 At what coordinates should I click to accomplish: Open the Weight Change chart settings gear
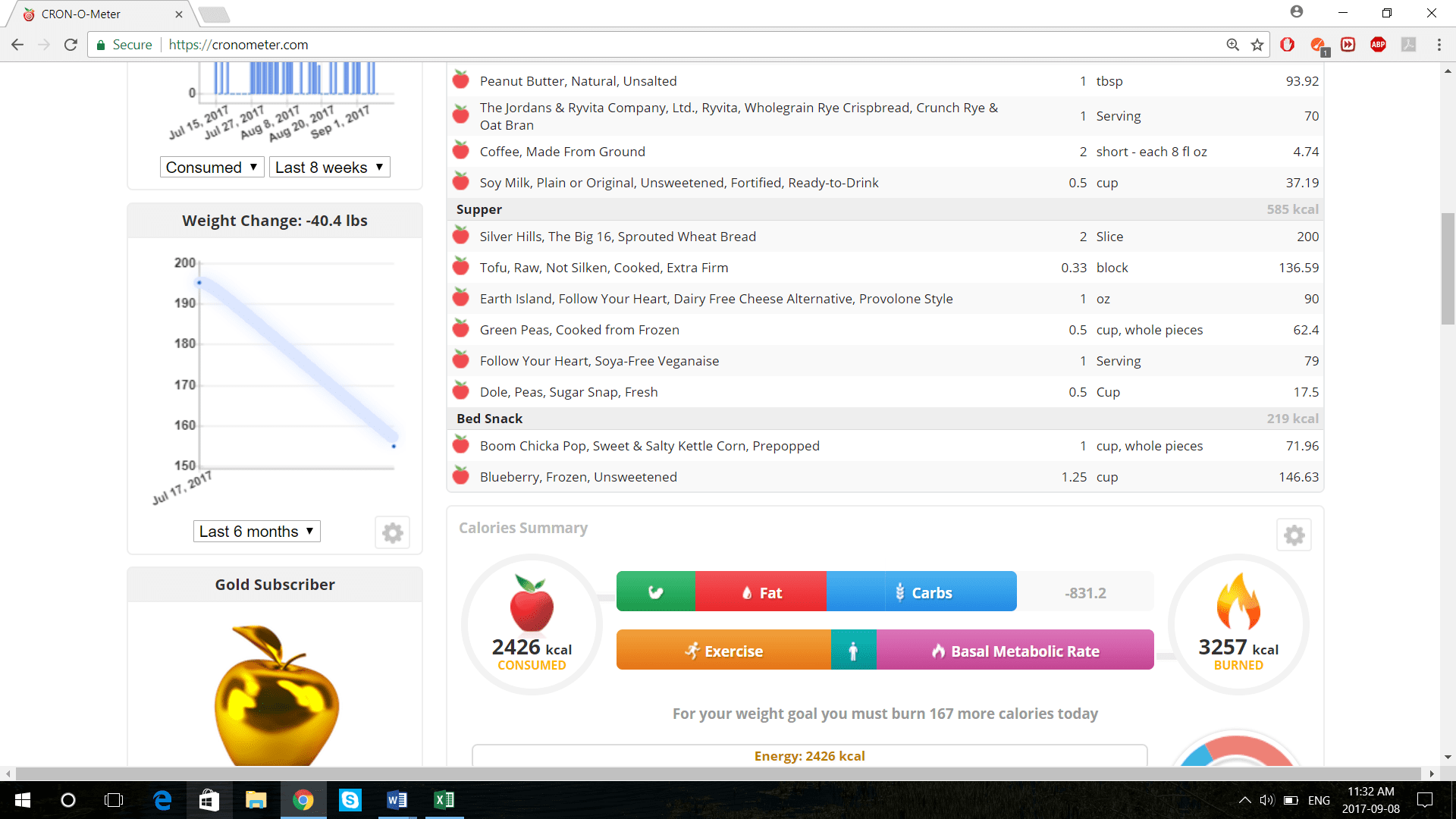392,532
